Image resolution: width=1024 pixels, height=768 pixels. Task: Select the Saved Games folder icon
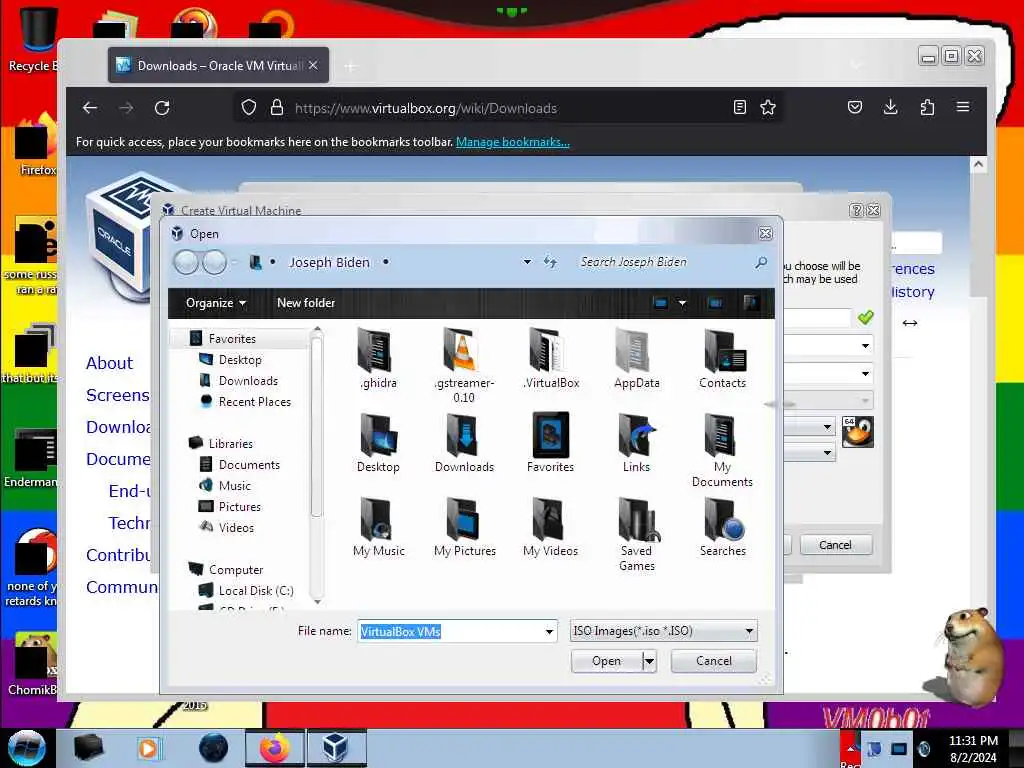pos(636,534)
